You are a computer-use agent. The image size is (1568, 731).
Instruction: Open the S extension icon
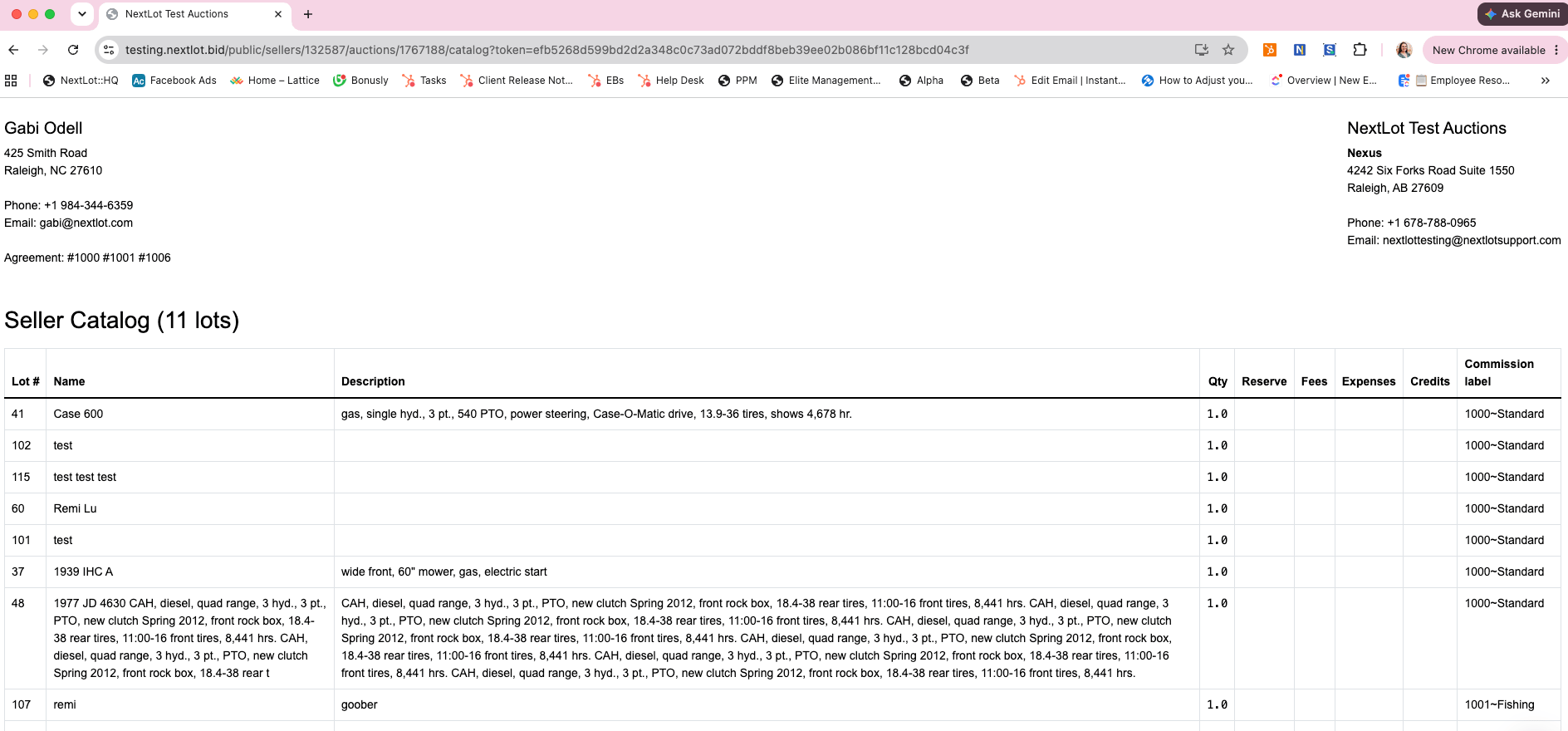point(1330,50)
